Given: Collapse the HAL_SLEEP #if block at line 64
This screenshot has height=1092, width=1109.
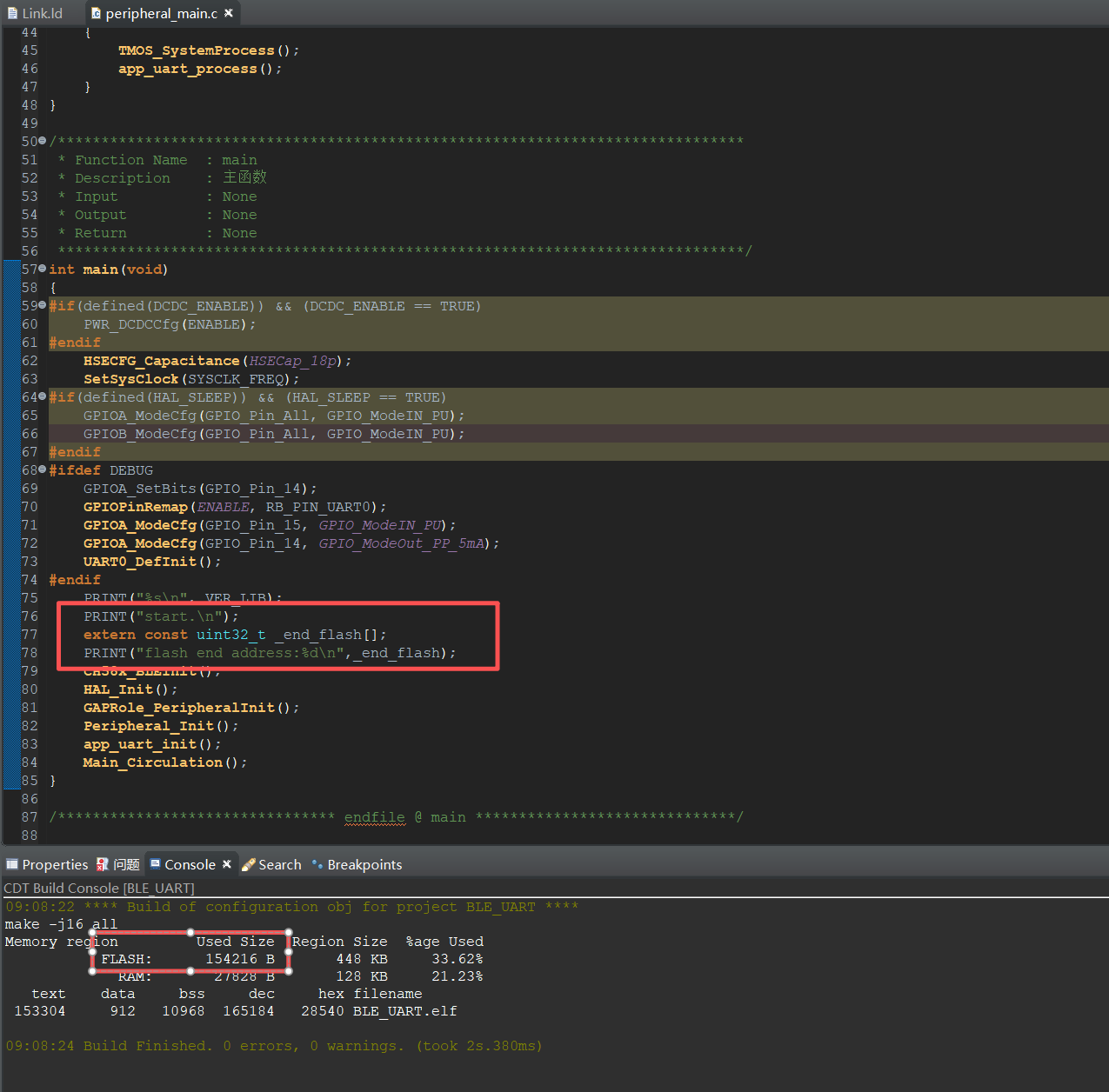Looking at the screenshot, I should click(41, 396).
